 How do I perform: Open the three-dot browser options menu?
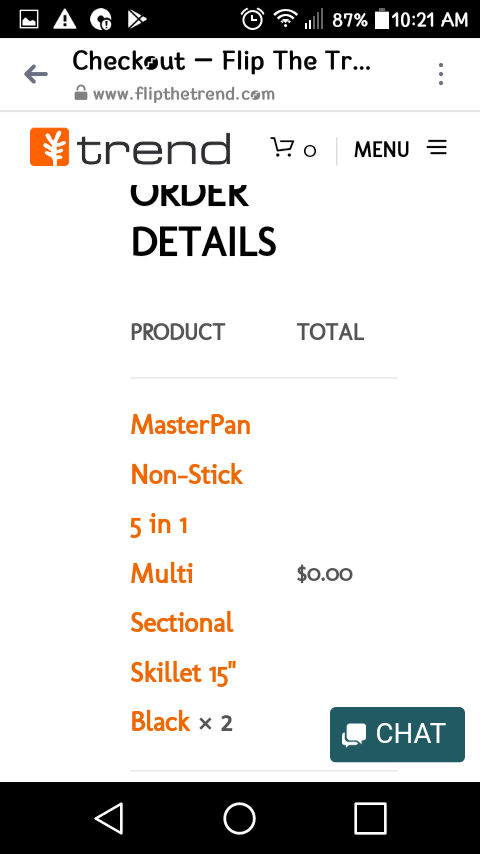(441, 74)
